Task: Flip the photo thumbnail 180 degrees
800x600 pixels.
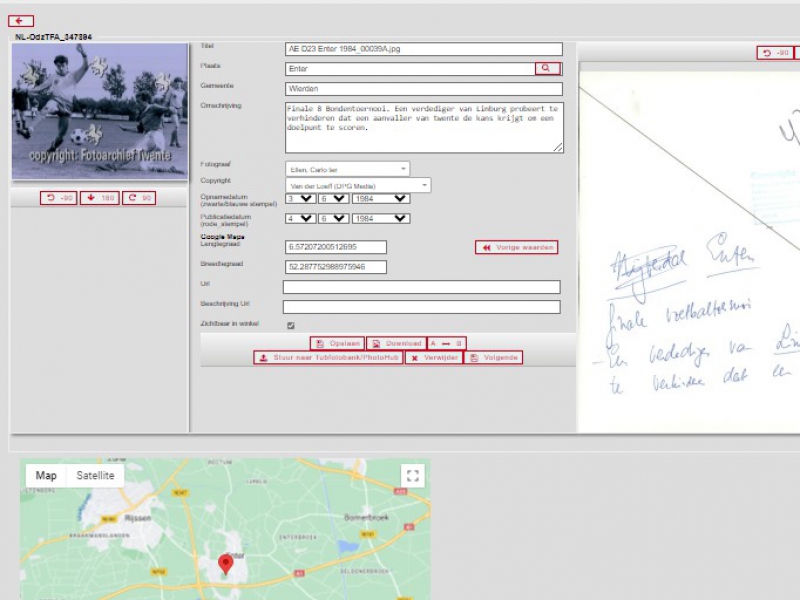Action: tap(100, 198)
